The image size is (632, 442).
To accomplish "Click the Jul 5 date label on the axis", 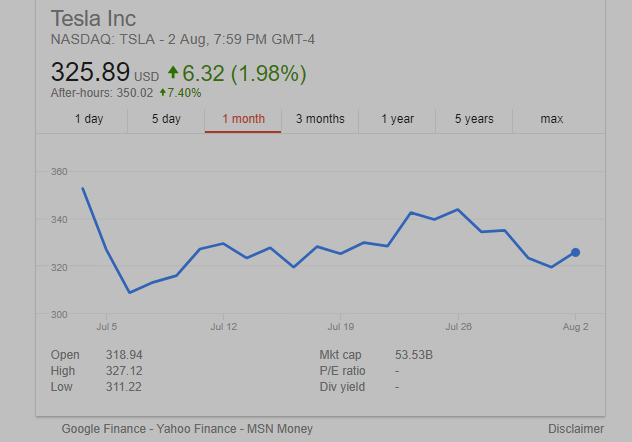I will (107, 326).
